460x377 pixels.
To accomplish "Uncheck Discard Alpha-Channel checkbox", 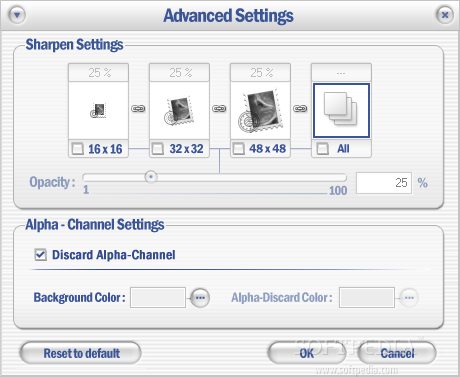I will [x=41, y=255].
